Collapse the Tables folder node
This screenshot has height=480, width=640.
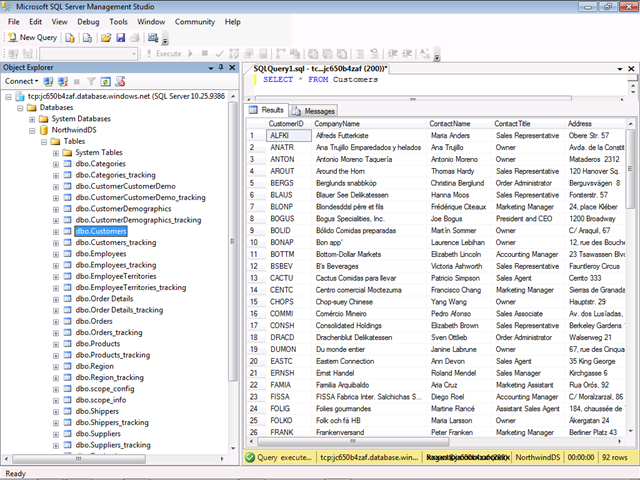click(x=43, y=141)
